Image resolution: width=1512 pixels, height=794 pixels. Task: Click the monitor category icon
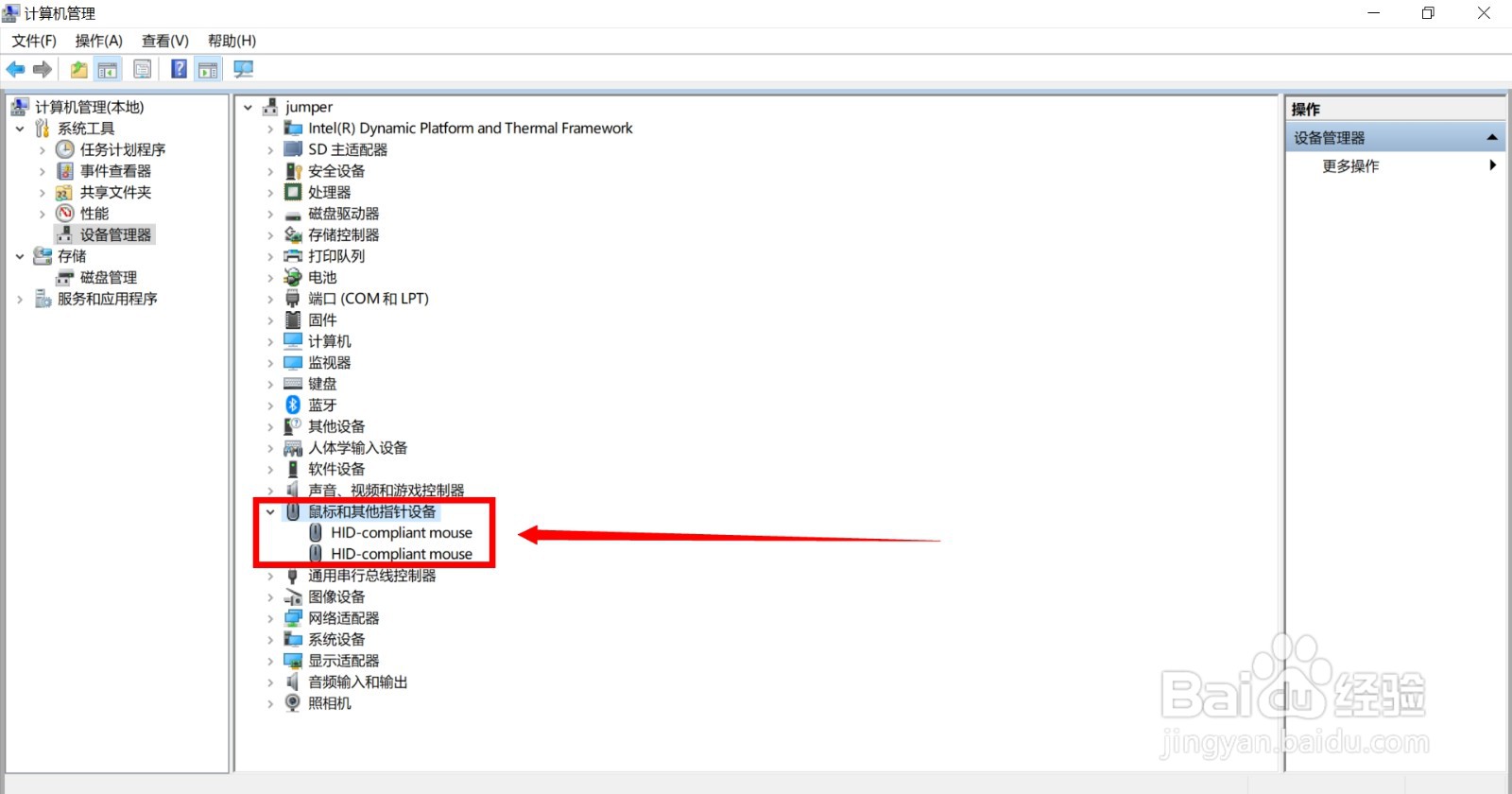point(293,362)
